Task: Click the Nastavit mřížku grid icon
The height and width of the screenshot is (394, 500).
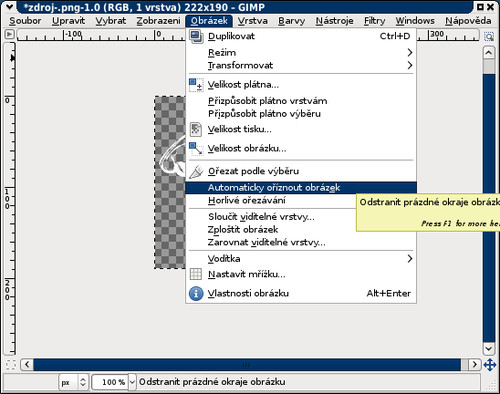Action: [196, 274]
